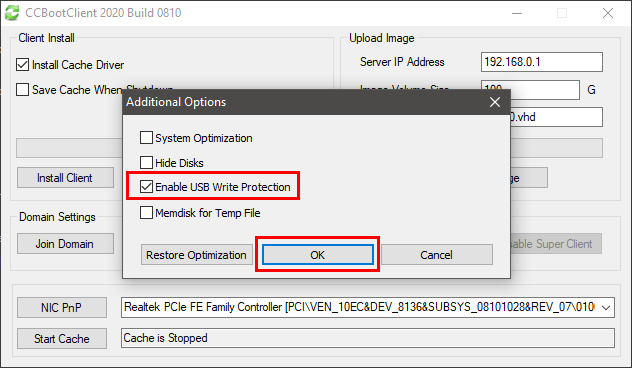Toggle the Install Cache Driver checkbox
Image resolution: width=632 pixels, height=368 pixels.
click(x=23, y=64)
